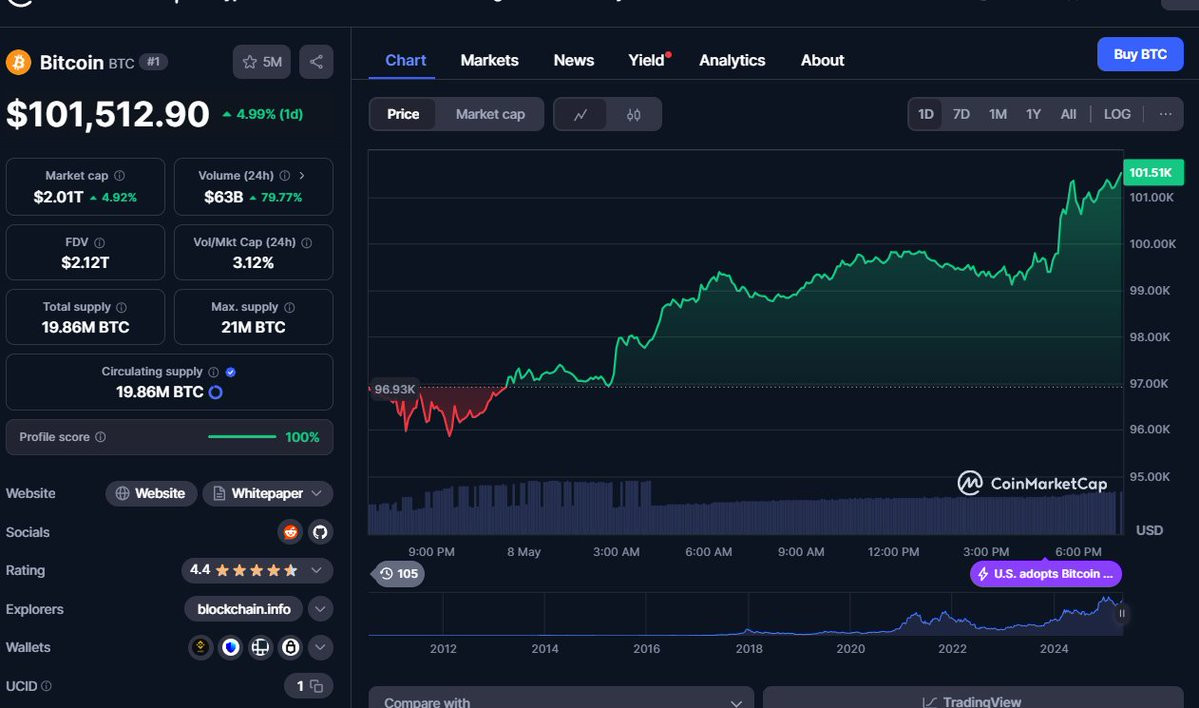Viewport: 1199px width, 708px height.
Task: Select the 7D time range
Action: (961, 114)
